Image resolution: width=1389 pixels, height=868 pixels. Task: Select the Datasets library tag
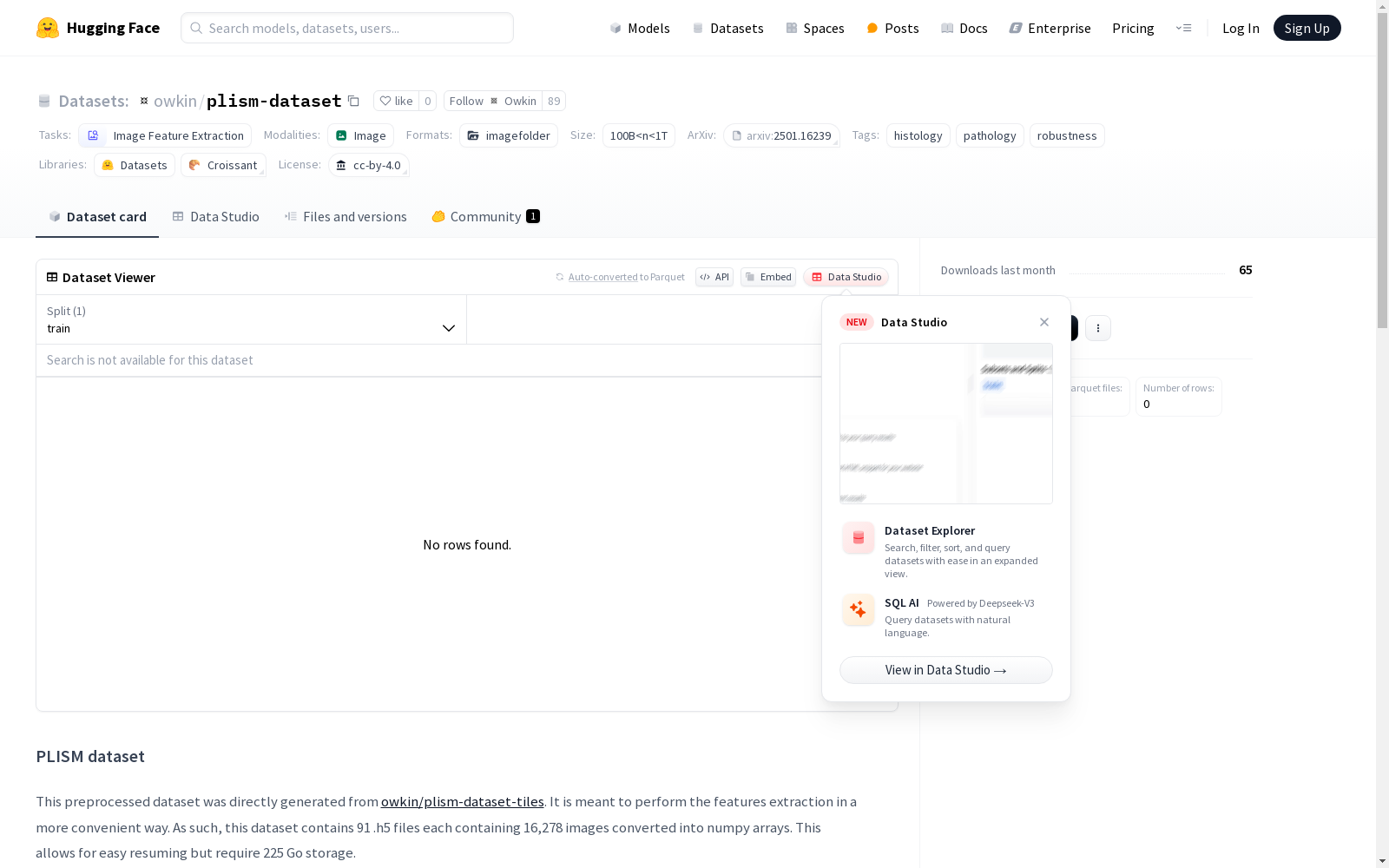pos(135,165)
